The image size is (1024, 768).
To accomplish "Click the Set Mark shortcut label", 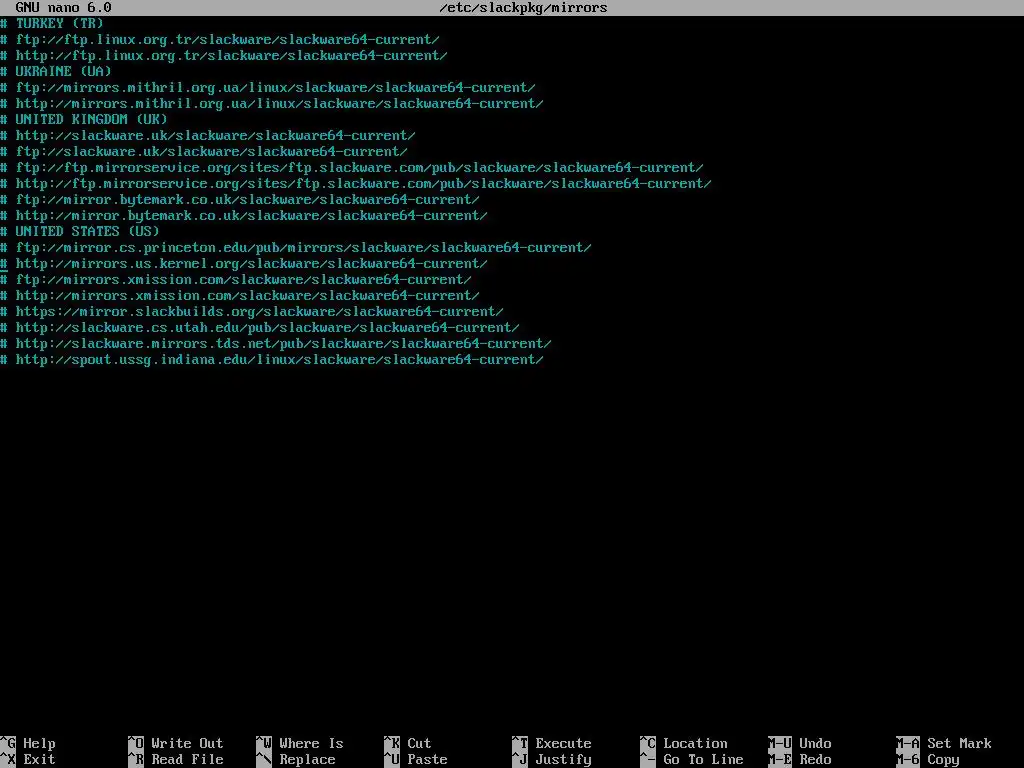I will [x=959, y=743].
